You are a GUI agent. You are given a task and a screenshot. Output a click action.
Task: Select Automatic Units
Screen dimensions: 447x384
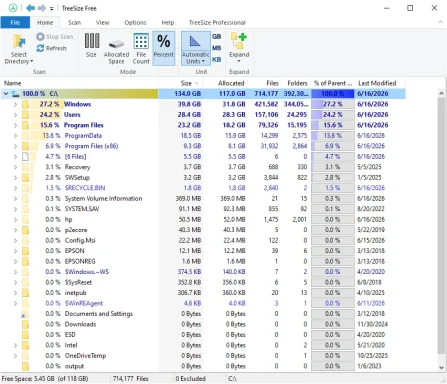click(196, 48)
